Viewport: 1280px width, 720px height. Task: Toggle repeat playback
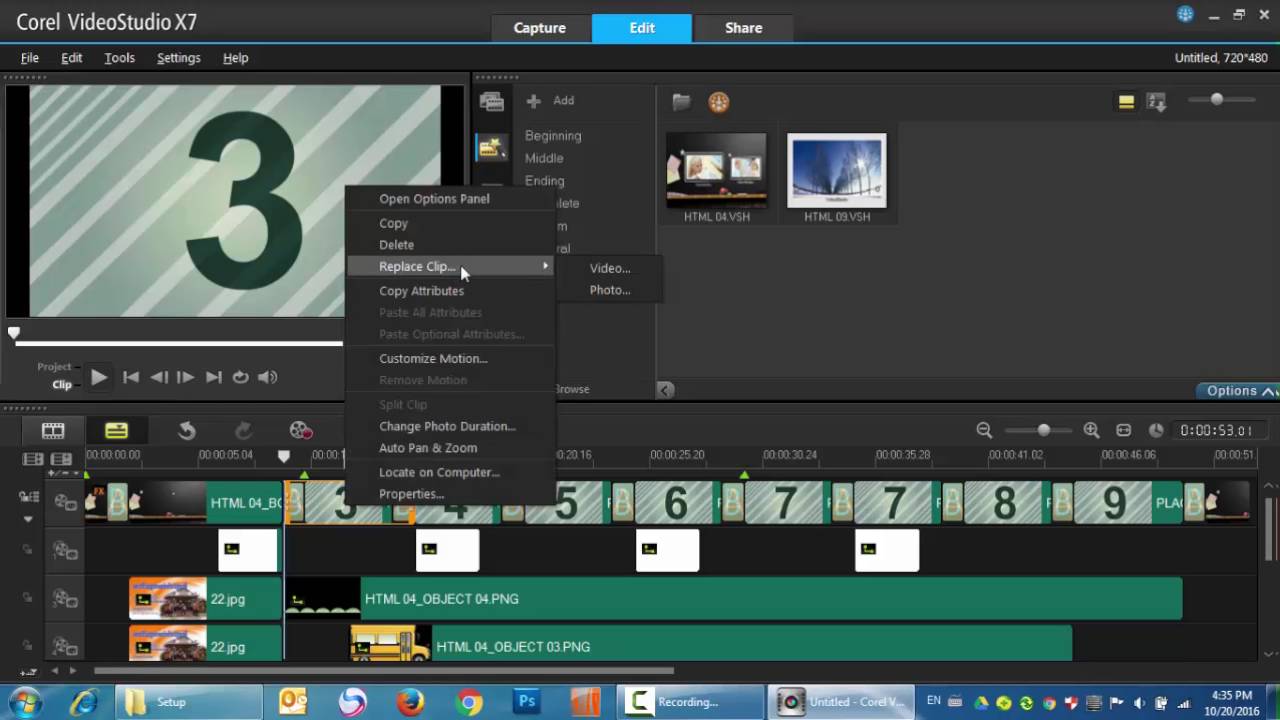pos(240,377)
